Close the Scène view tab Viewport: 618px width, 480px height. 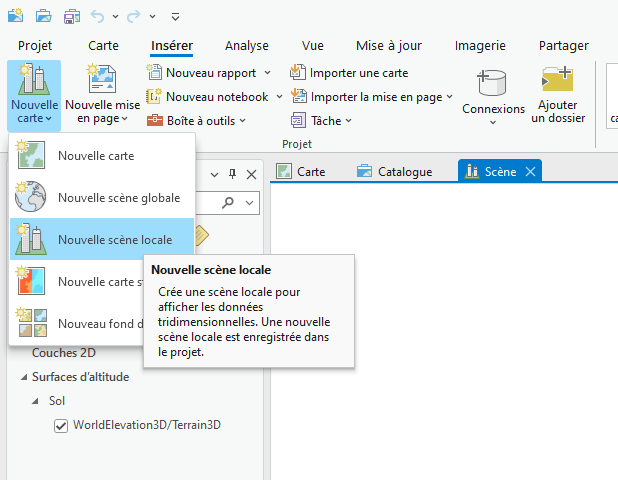[x=530, y=171]
